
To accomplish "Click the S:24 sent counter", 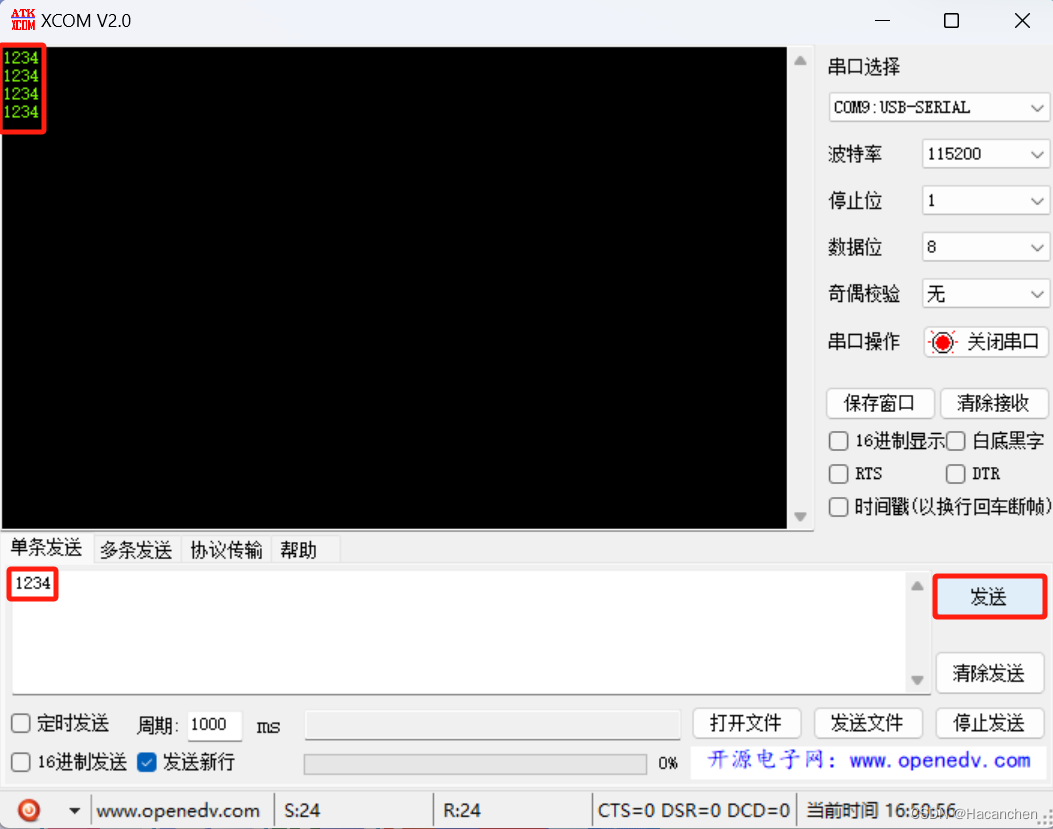I will [x=302, y=811].
